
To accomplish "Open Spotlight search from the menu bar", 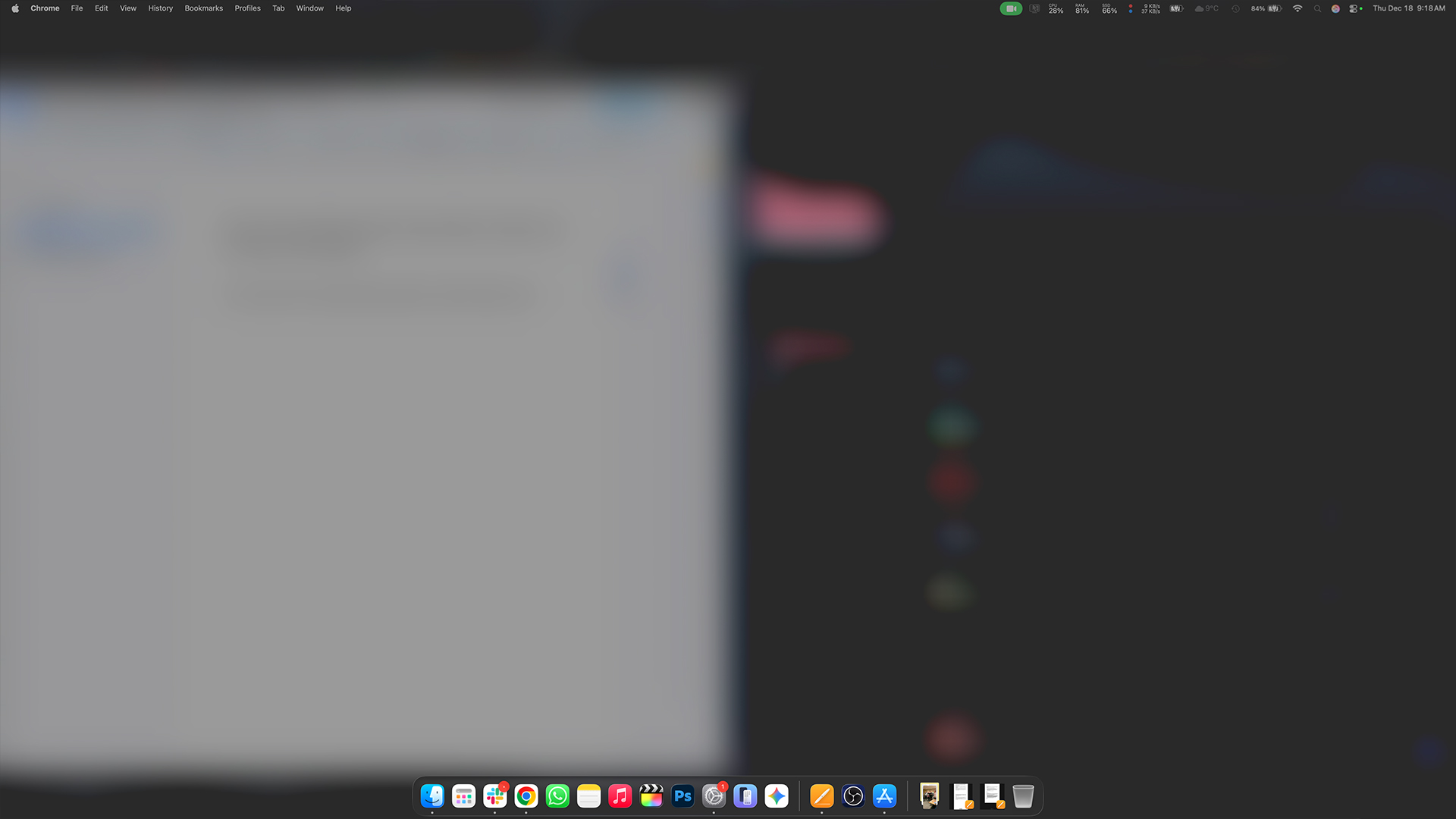I will pyautogui.click(x=1317, y=8).
